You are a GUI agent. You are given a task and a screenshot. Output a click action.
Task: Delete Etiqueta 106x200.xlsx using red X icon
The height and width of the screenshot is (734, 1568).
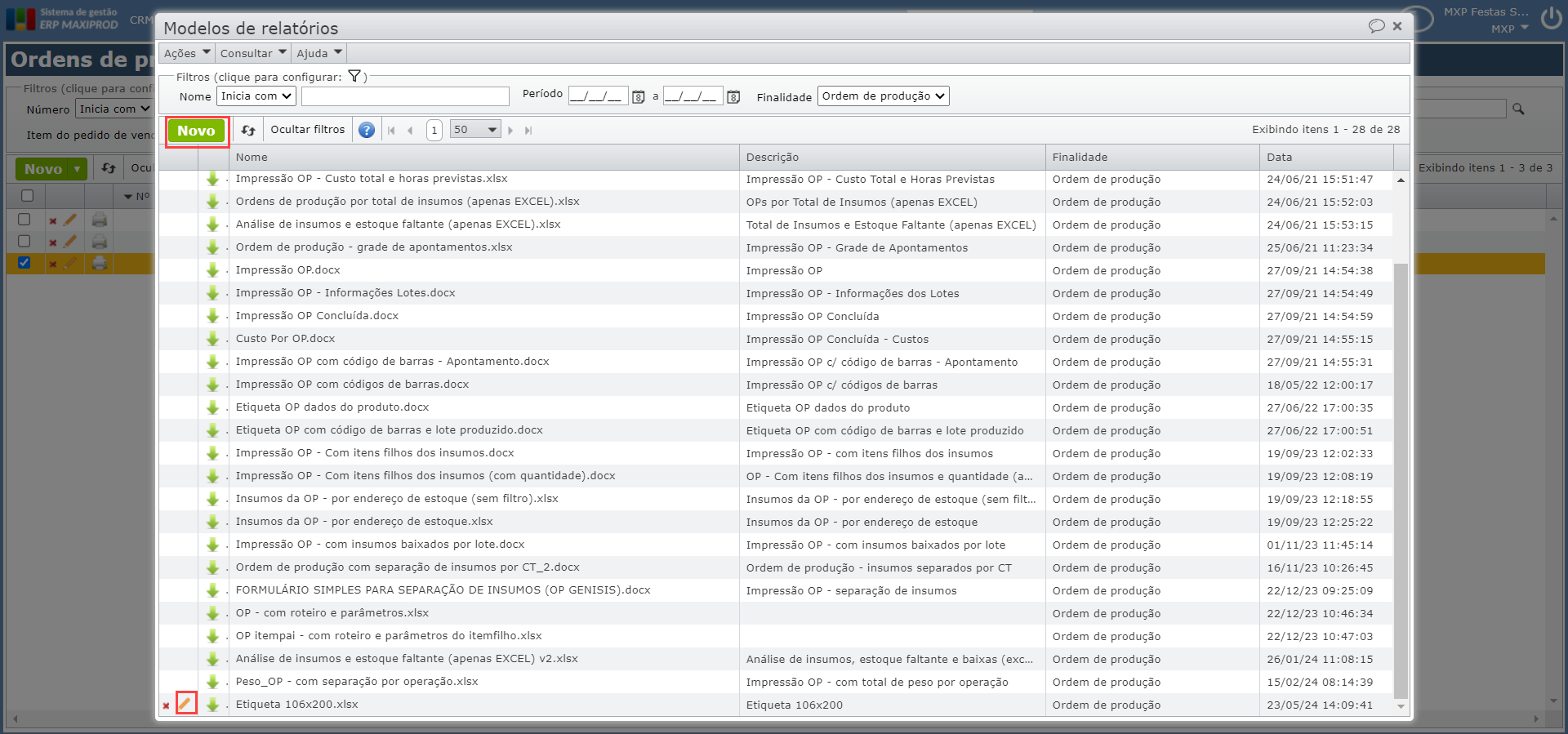167,705
